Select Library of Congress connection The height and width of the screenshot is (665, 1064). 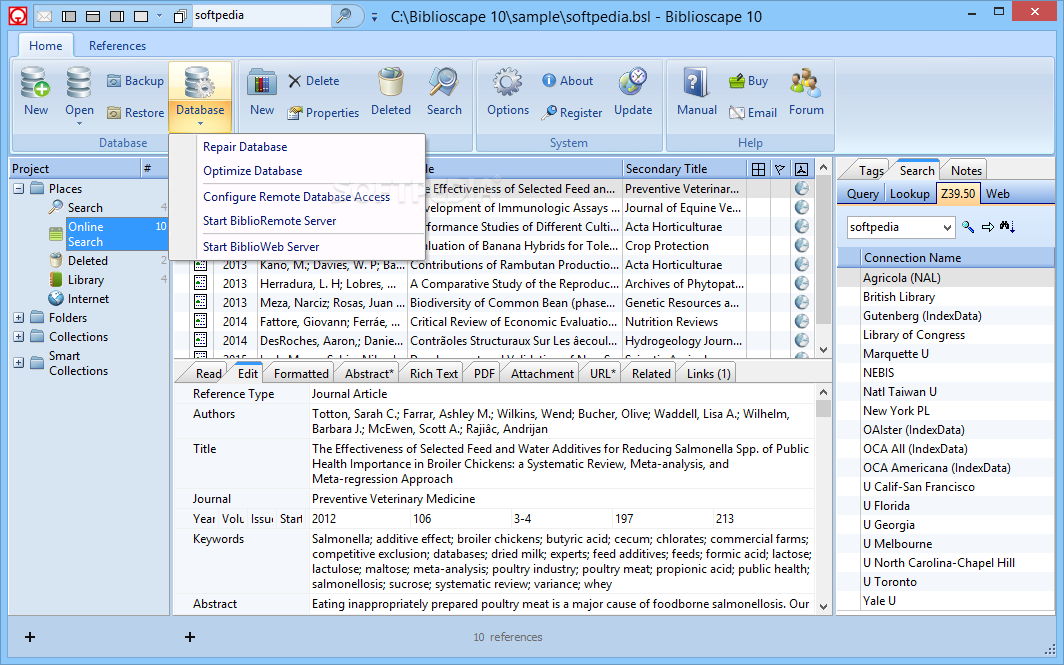tap(913, 335)
